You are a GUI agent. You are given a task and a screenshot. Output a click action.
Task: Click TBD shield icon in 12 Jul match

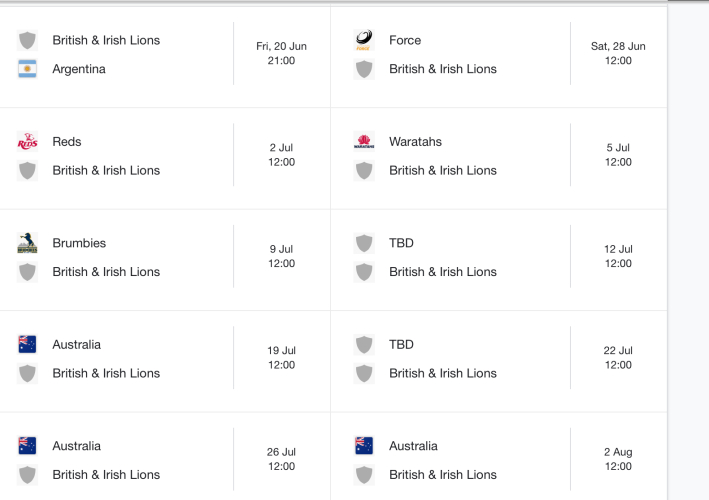364,243
